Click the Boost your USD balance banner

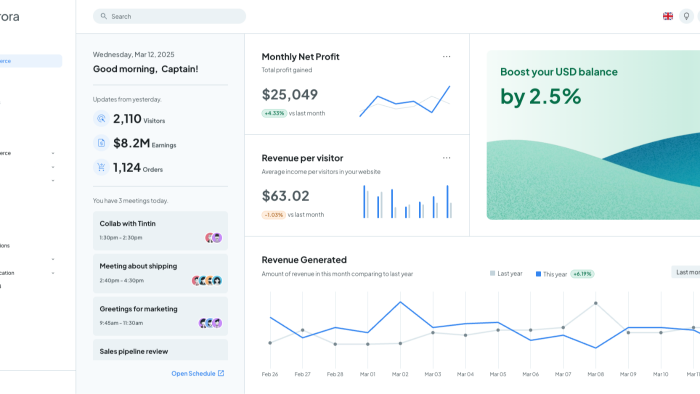(593, 135)
